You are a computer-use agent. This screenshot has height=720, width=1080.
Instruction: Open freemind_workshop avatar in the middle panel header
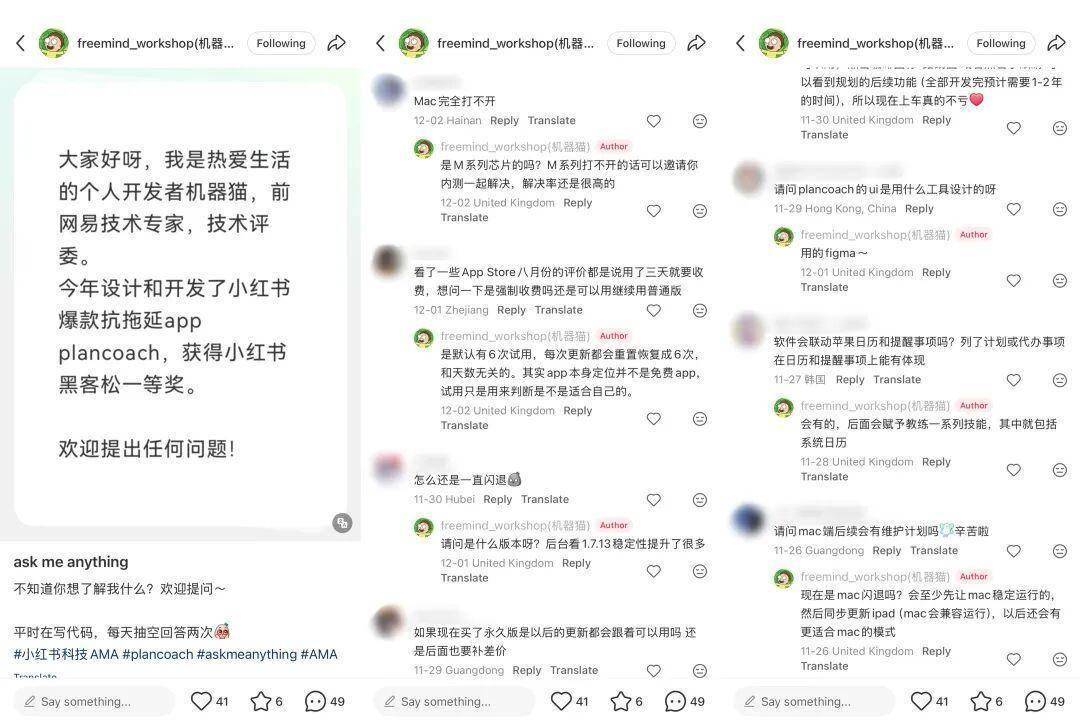413,43
